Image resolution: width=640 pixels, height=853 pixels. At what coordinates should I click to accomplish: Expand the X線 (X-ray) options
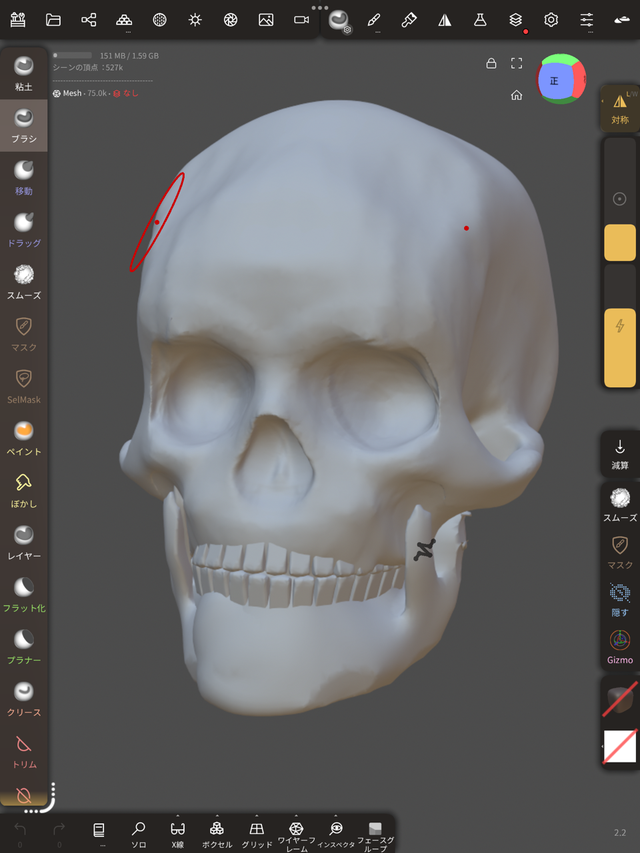(x=177, y=816)
